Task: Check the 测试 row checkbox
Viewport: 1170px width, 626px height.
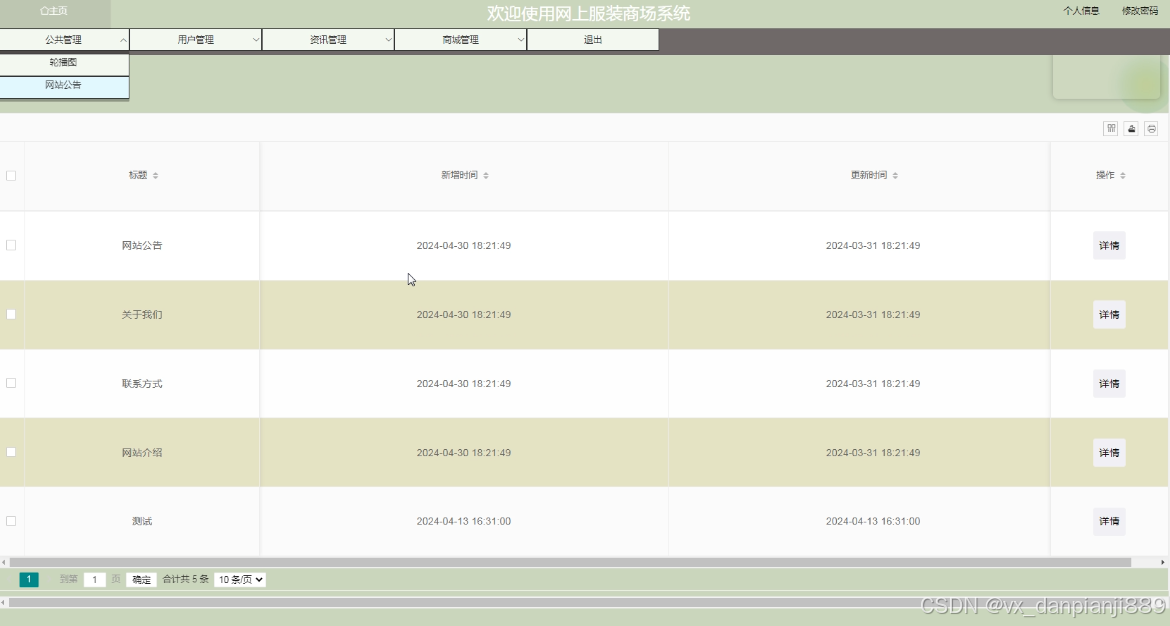Action: 11,521
